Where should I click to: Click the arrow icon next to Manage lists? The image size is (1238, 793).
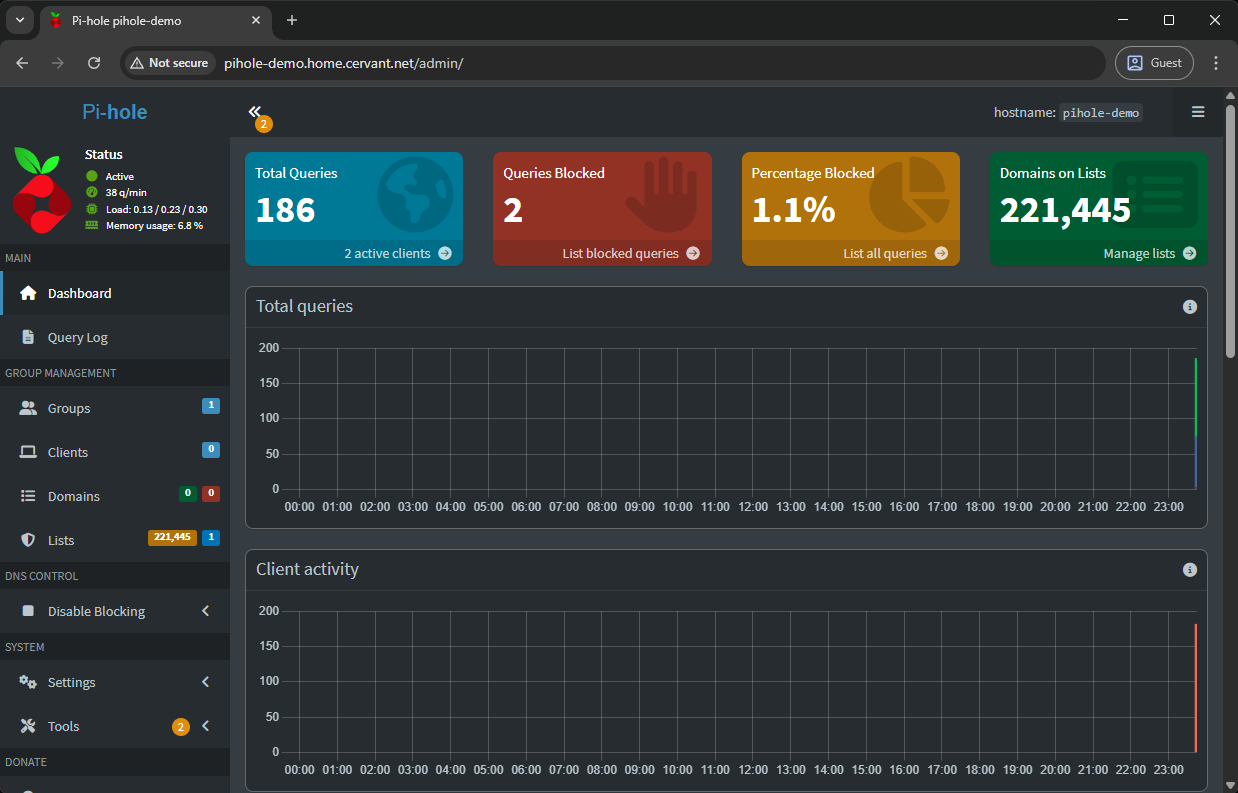pyautogui.click(x=1189, y=254)
